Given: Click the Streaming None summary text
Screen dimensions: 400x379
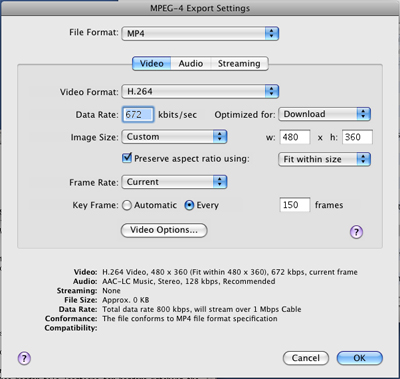Looking at the screenshot, I should [111, 291].
